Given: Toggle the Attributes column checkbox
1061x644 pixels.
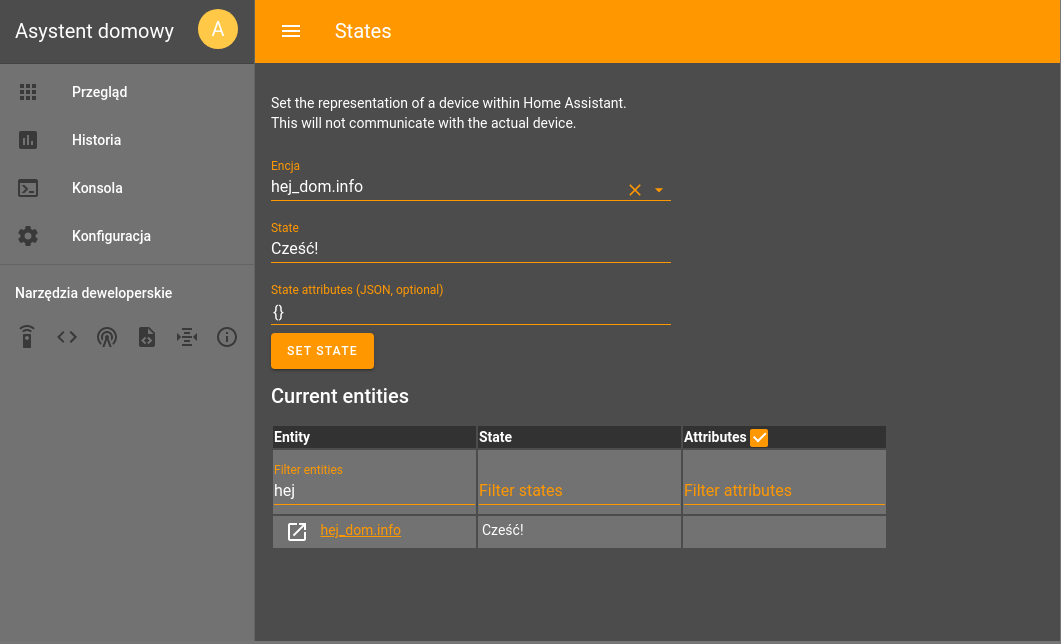Looking at the screenshot, I should pos(759,437).
